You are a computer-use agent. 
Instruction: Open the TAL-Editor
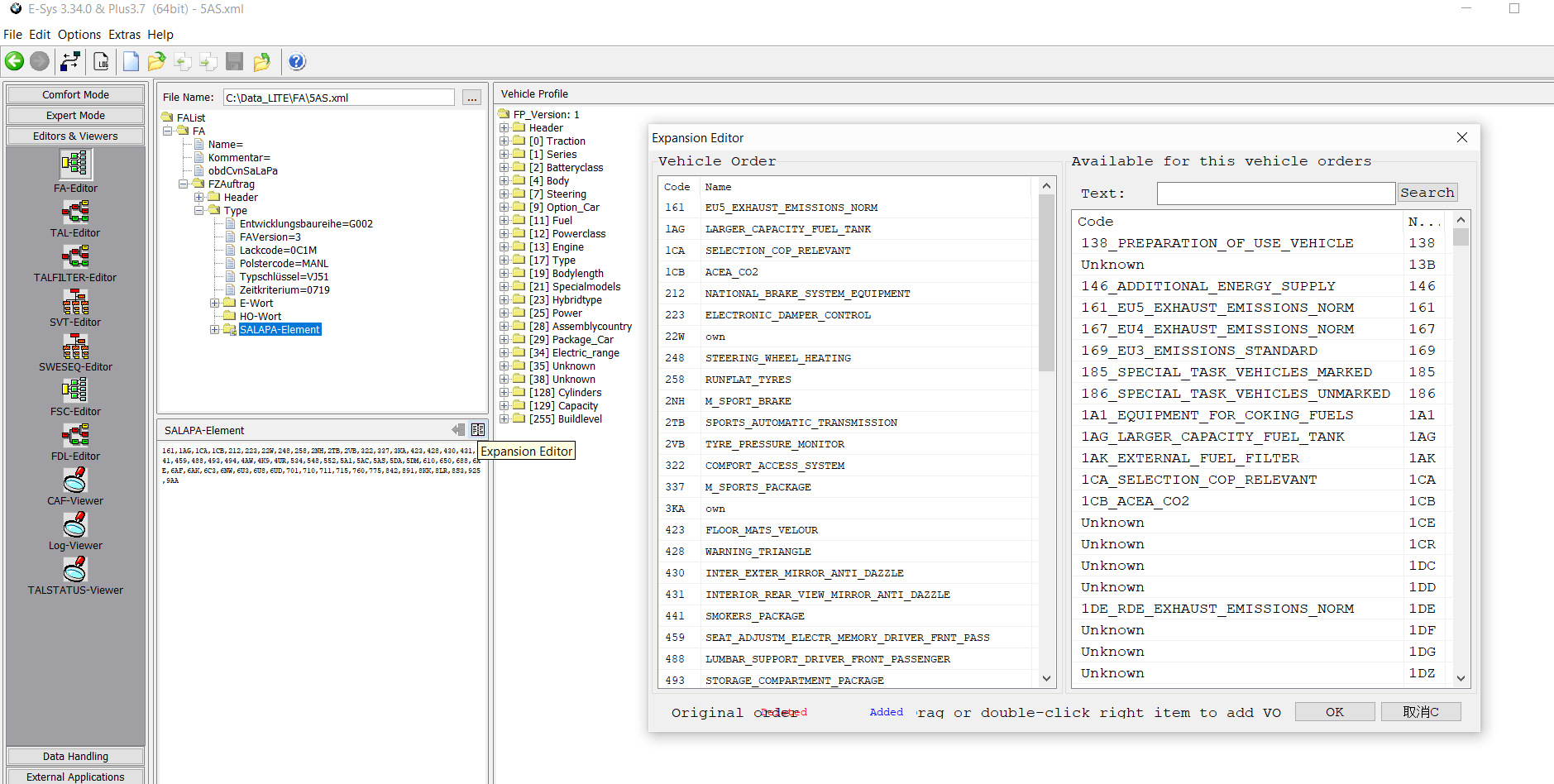[75, 212]
